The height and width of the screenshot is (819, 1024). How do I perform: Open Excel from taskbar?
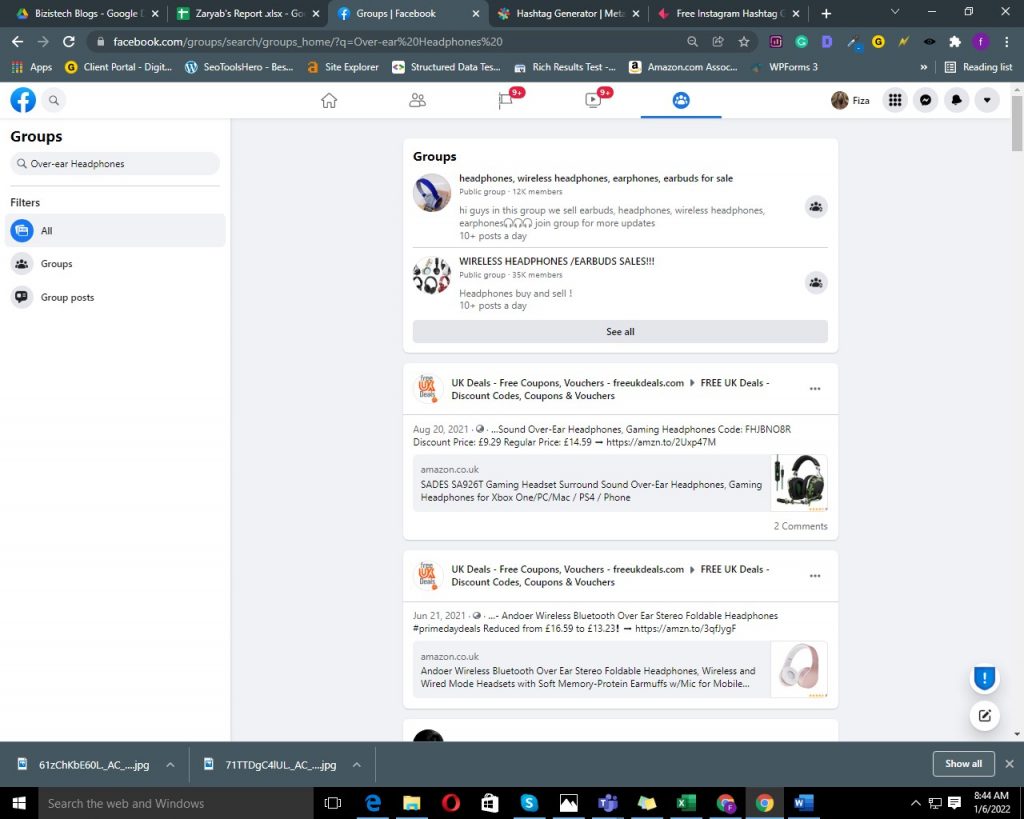(x=686, y=803)
